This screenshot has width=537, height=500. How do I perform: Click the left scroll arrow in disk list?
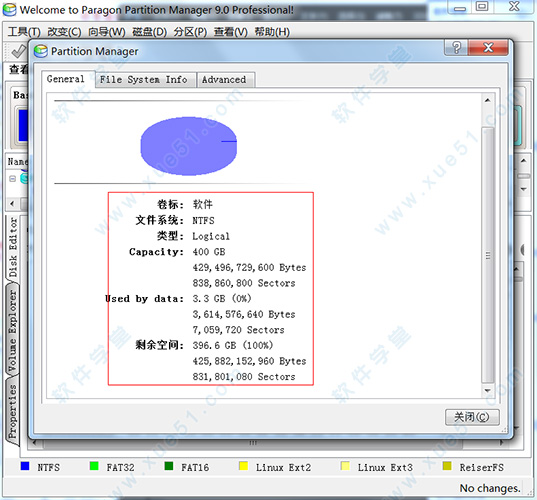point(12,204)
